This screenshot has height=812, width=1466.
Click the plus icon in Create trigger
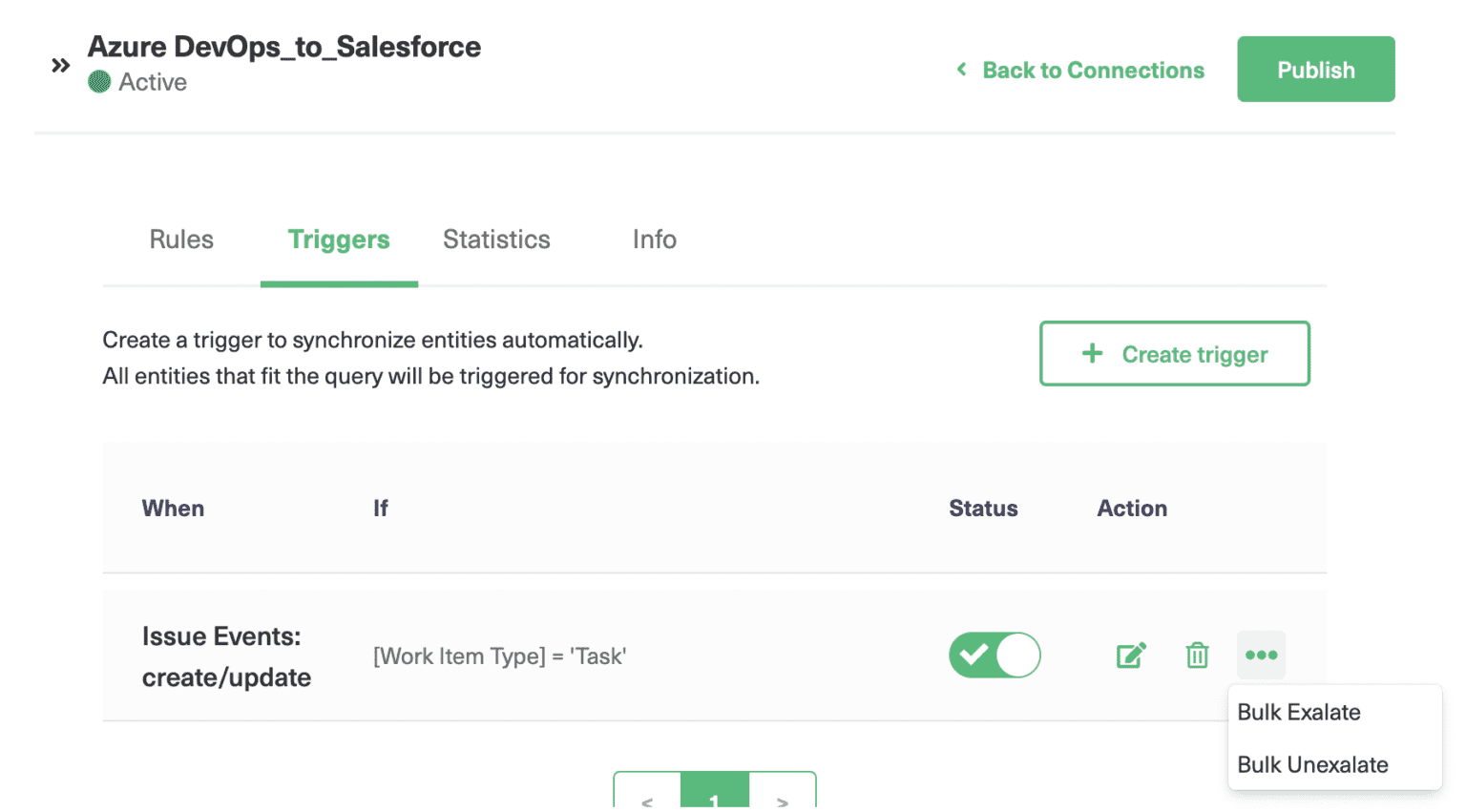pos(1092,354)
